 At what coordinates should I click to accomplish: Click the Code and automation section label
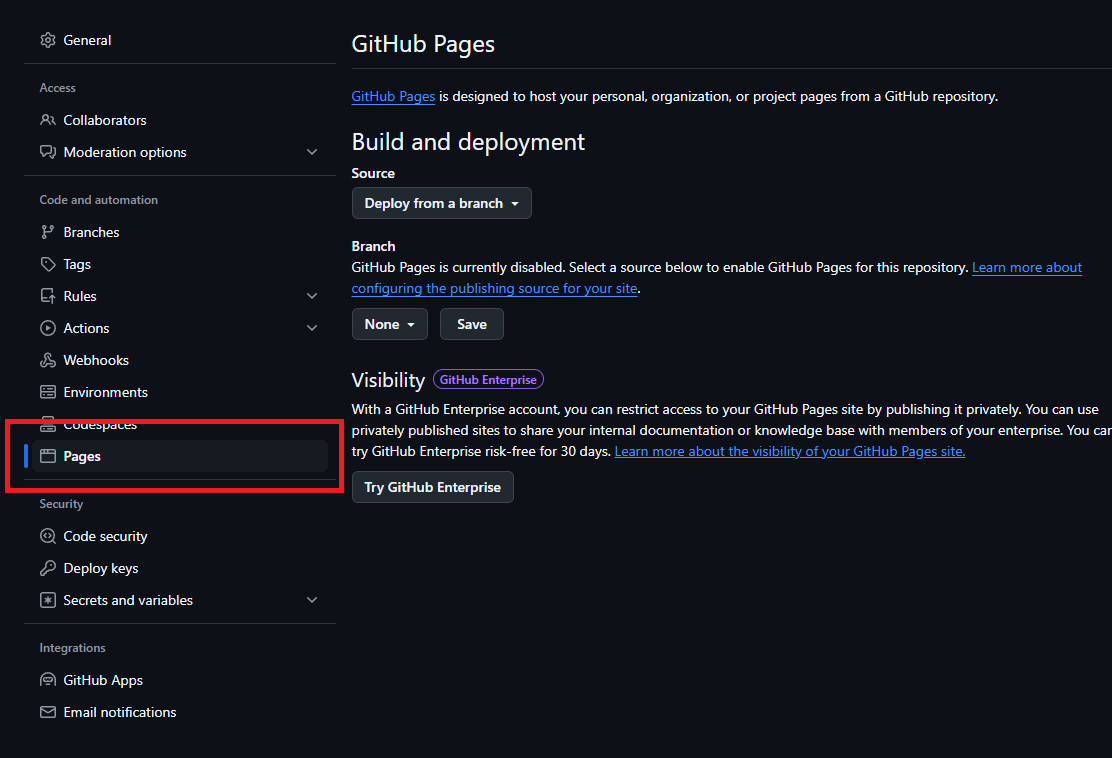(99, 200)
